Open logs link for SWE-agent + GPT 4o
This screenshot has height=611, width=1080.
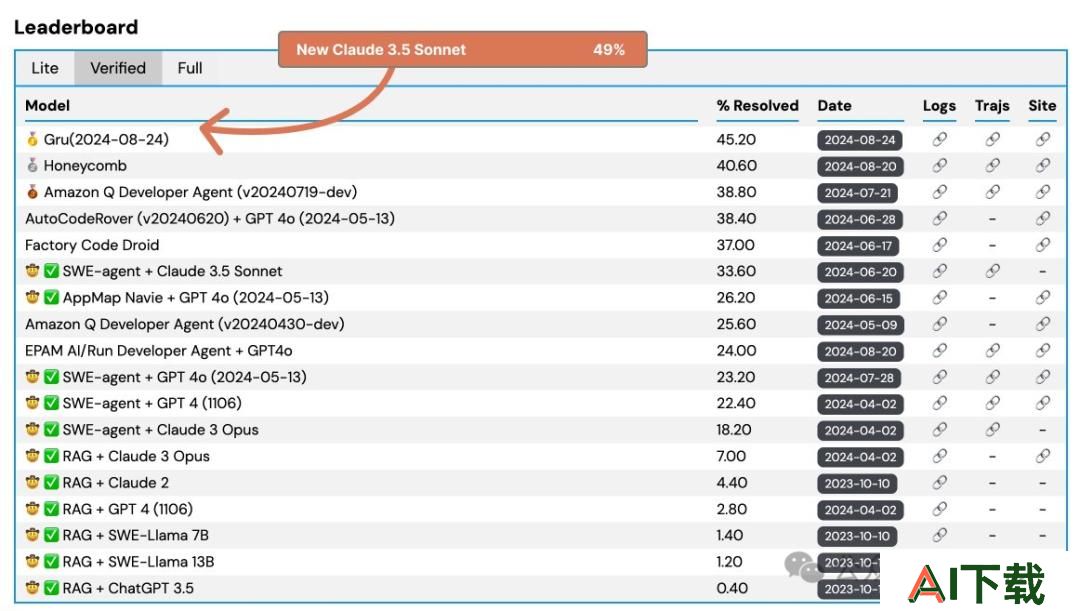[939, 377]
